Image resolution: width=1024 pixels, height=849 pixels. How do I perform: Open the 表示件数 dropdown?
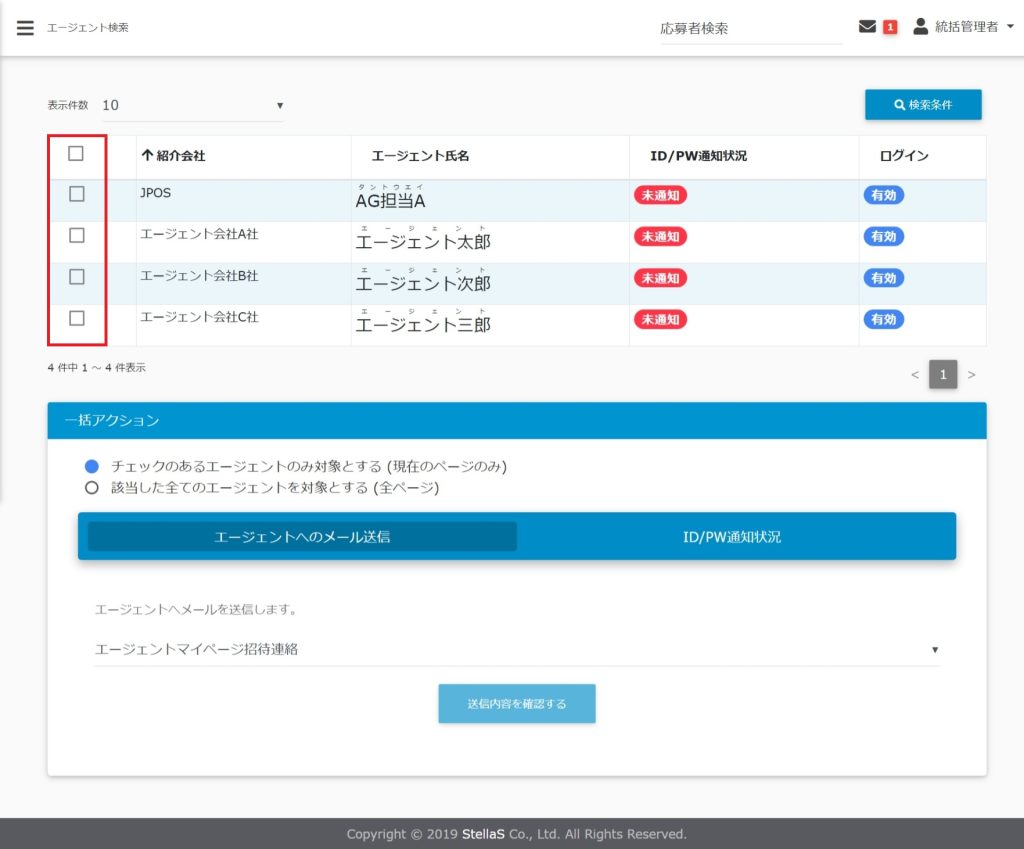click(x=192, y=105)
